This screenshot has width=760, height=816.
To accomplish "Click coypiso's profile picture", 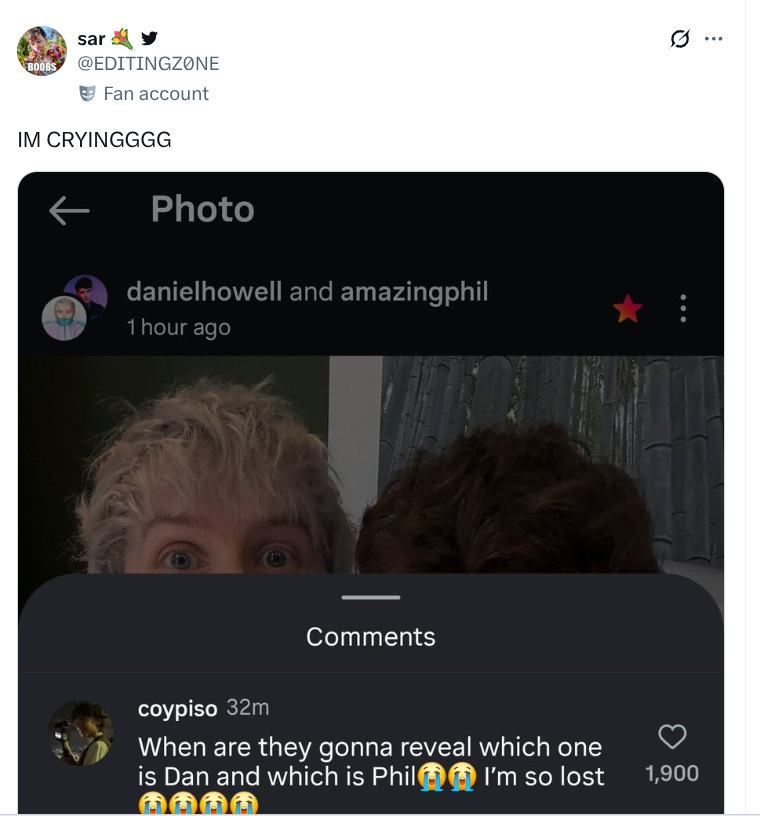I will click(81, 733).
